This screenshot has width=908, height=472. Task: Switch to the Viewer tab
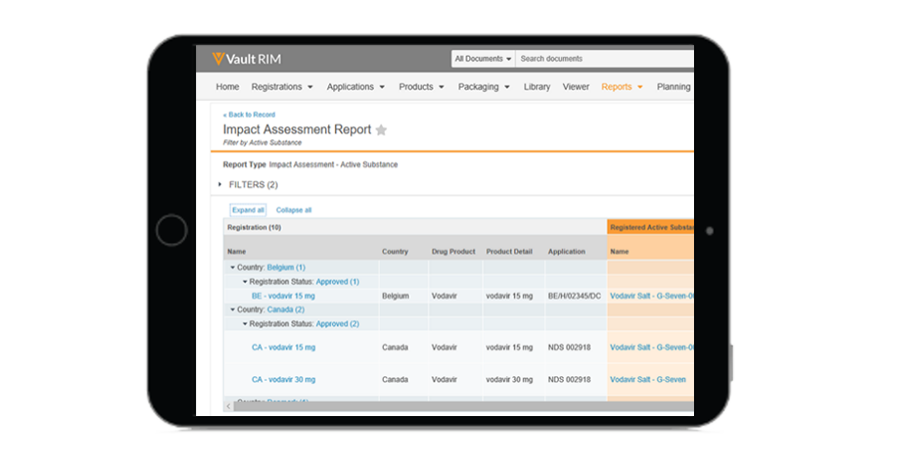coord(576,87)
